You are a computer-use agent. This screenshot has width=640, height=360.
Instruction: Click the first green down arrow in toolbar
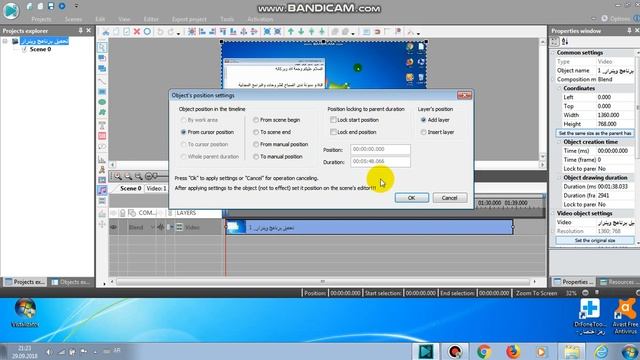tap(301, 31)
